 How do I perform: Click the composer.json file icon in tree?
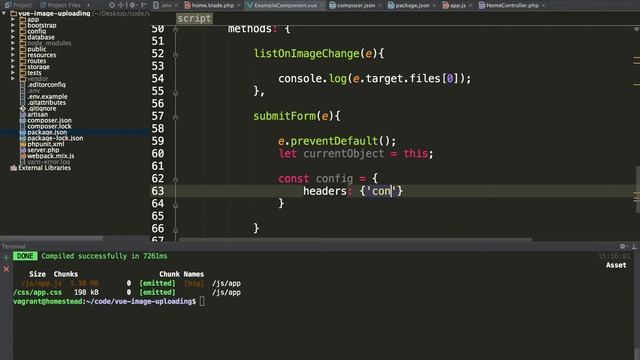click(23, 120)
